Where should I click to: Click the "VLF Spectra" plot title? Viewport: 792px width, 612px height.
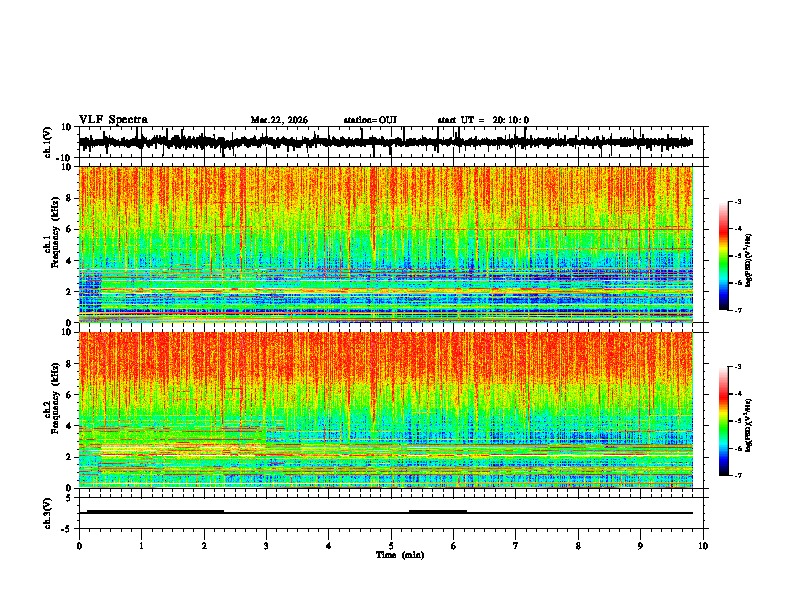pos(113,119)
